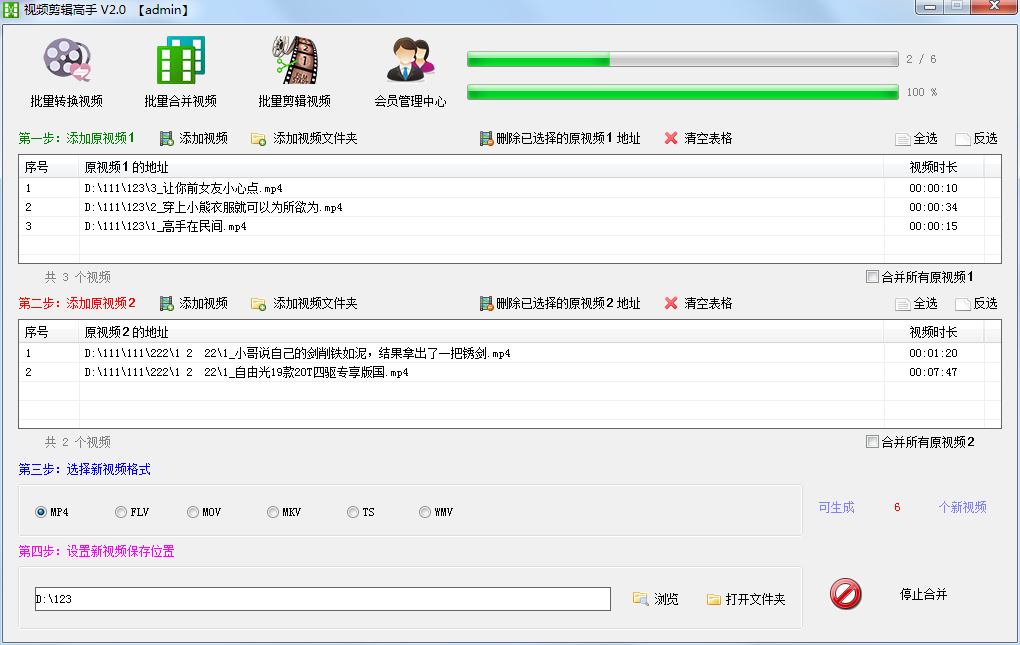
Task: Select the TS format radio button
Action: click(x=352, y=511)
